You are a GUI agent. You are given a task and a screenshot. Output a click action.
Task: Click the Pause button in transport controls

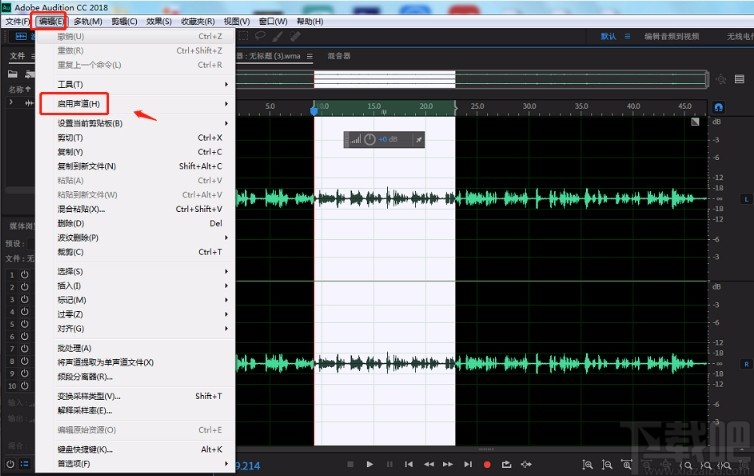click(390, 464)
